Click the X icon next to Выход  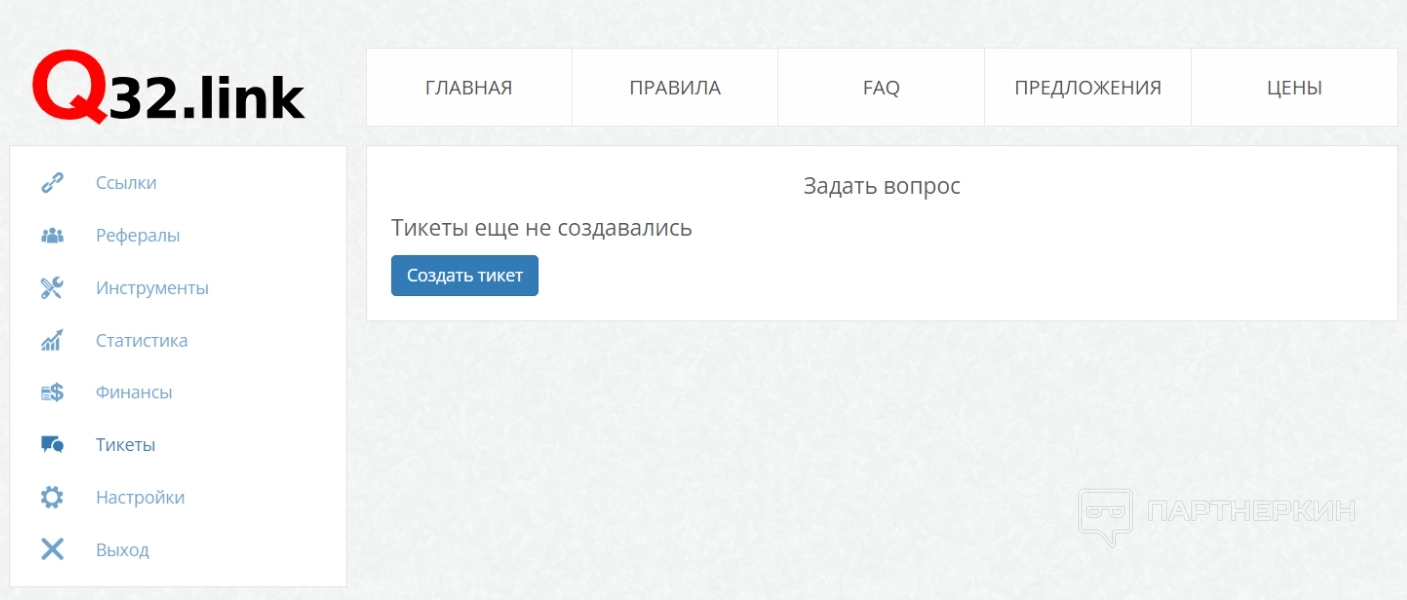pos(52,549)
